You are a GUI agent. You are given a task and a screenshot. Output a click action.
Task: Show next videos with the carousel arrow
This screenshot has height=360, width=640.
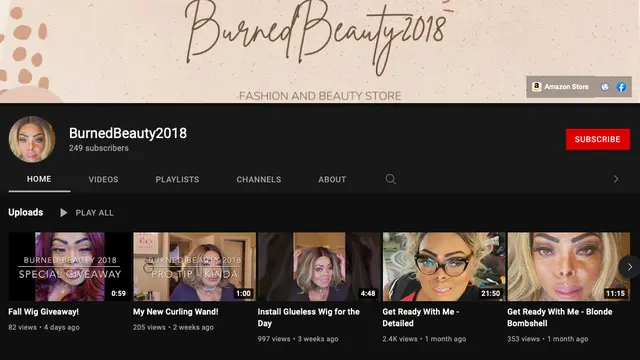[x=629, y=267]
